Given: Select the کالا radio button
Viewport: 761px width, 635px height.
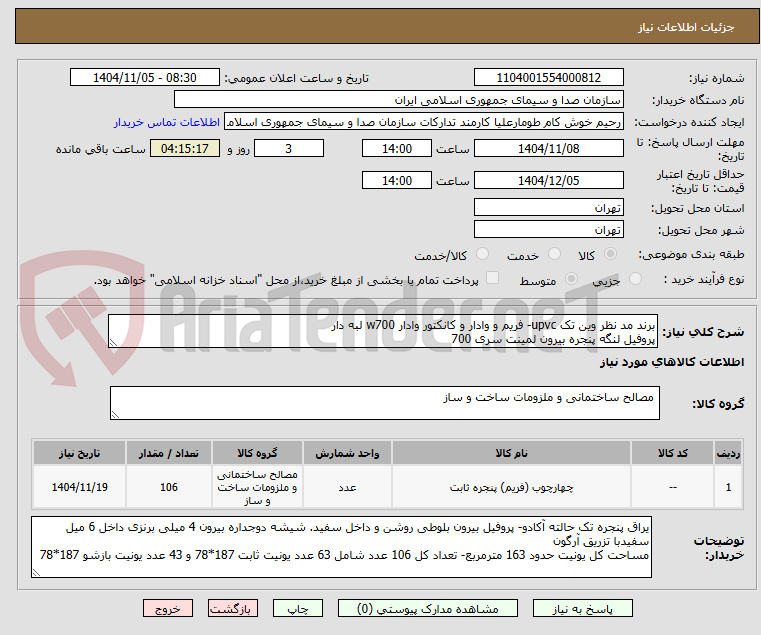Looking at the screenshot, I should click(x=611, y=254).
